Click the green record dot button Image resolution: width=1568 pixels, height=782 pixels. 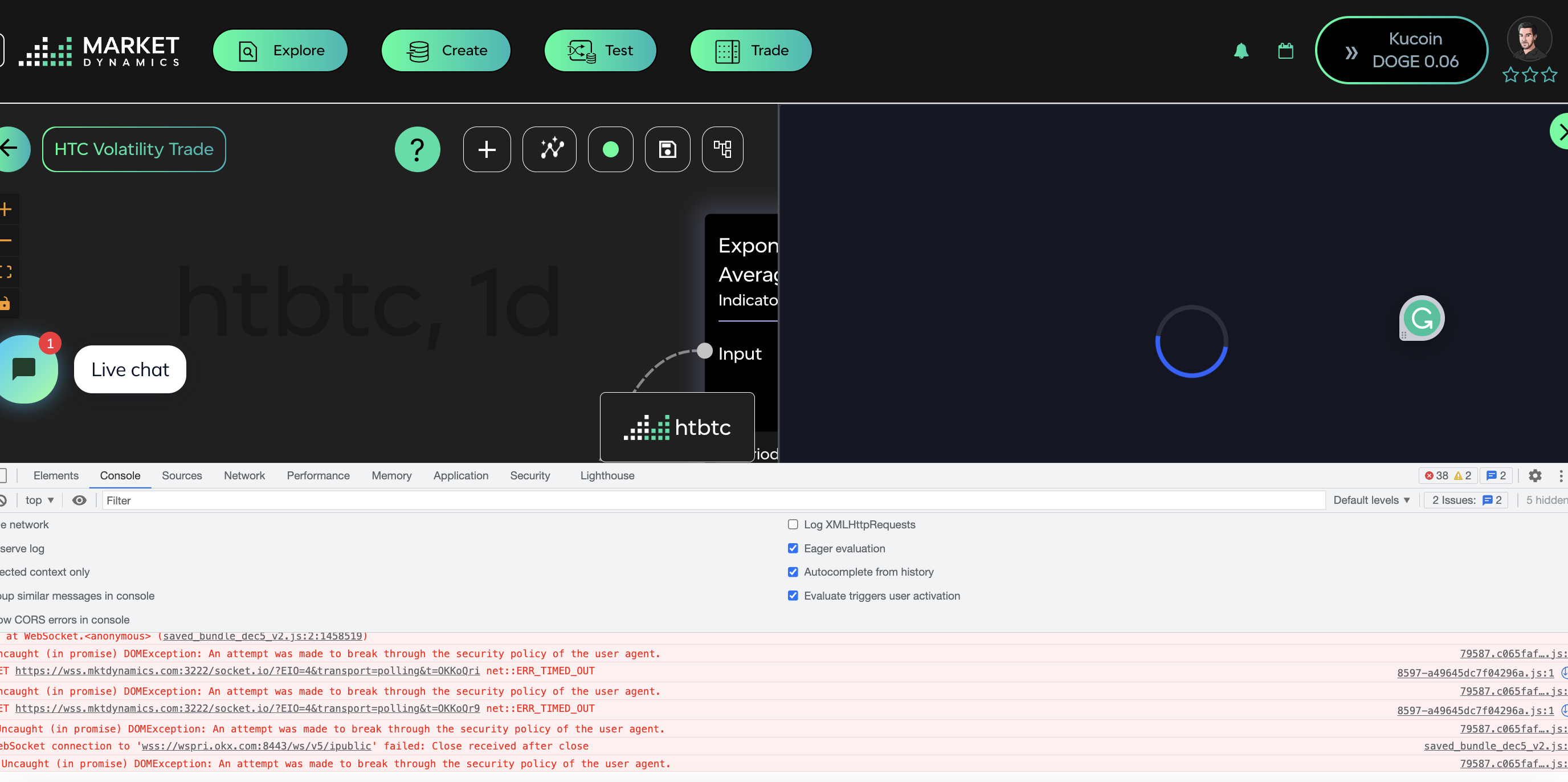pyautogui.click(x=610, y=149)
